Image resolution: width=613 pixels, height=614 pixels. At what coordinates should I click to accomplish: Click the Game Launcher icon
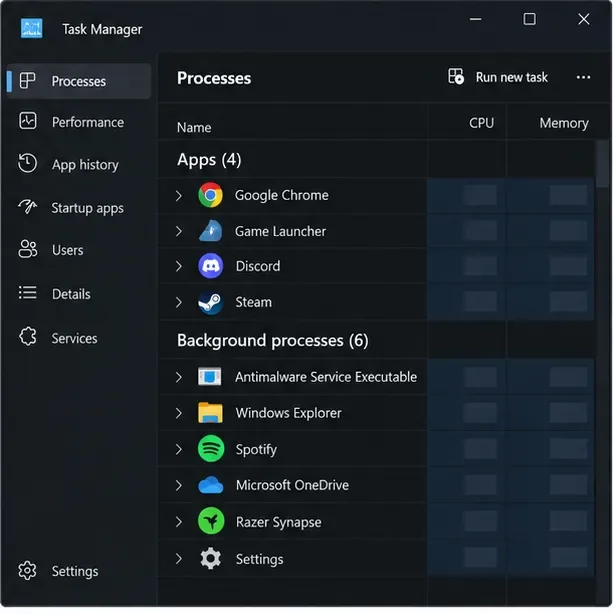coord(210,231)
